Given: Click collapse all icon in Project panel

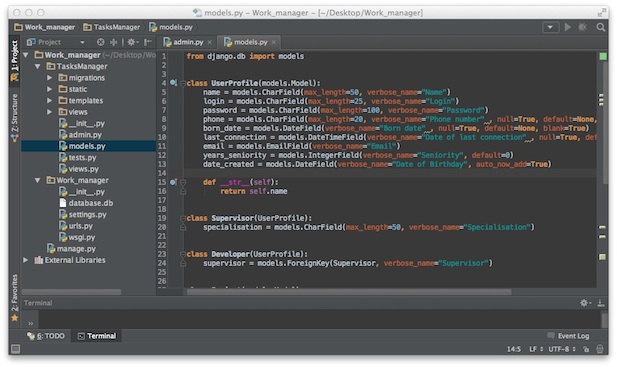Looking at the screenshot, I should click(x=114, y=42).
